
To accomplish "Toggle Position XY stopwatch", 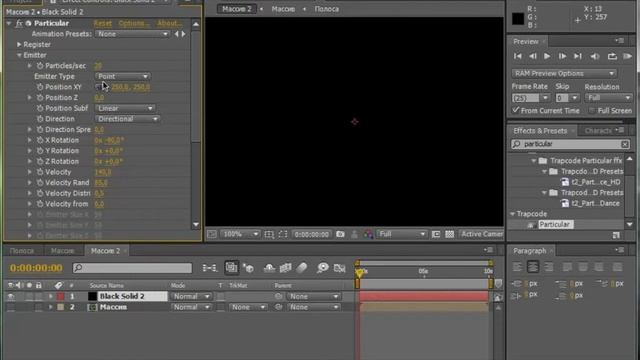I will tap(40, 87).
